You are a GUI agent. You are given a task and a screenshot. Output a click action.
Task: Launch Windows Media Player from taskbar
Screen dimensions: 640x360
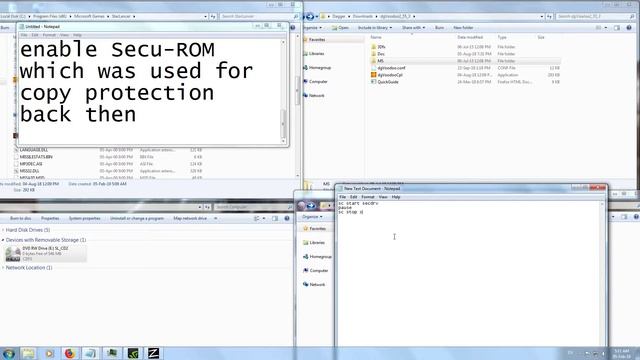point(49,353)
